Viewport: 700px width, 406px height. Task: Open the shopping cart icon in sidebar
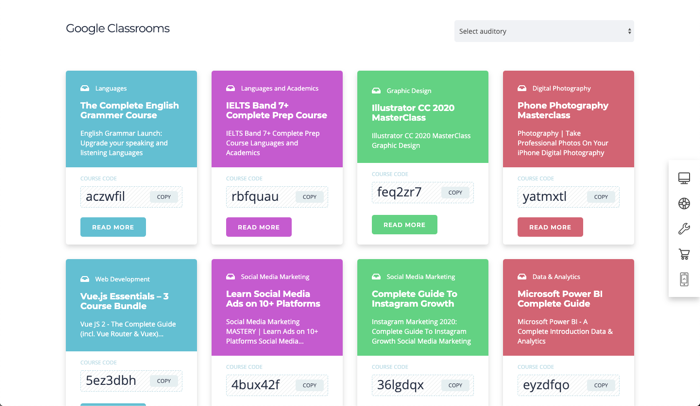click(684, 254)
